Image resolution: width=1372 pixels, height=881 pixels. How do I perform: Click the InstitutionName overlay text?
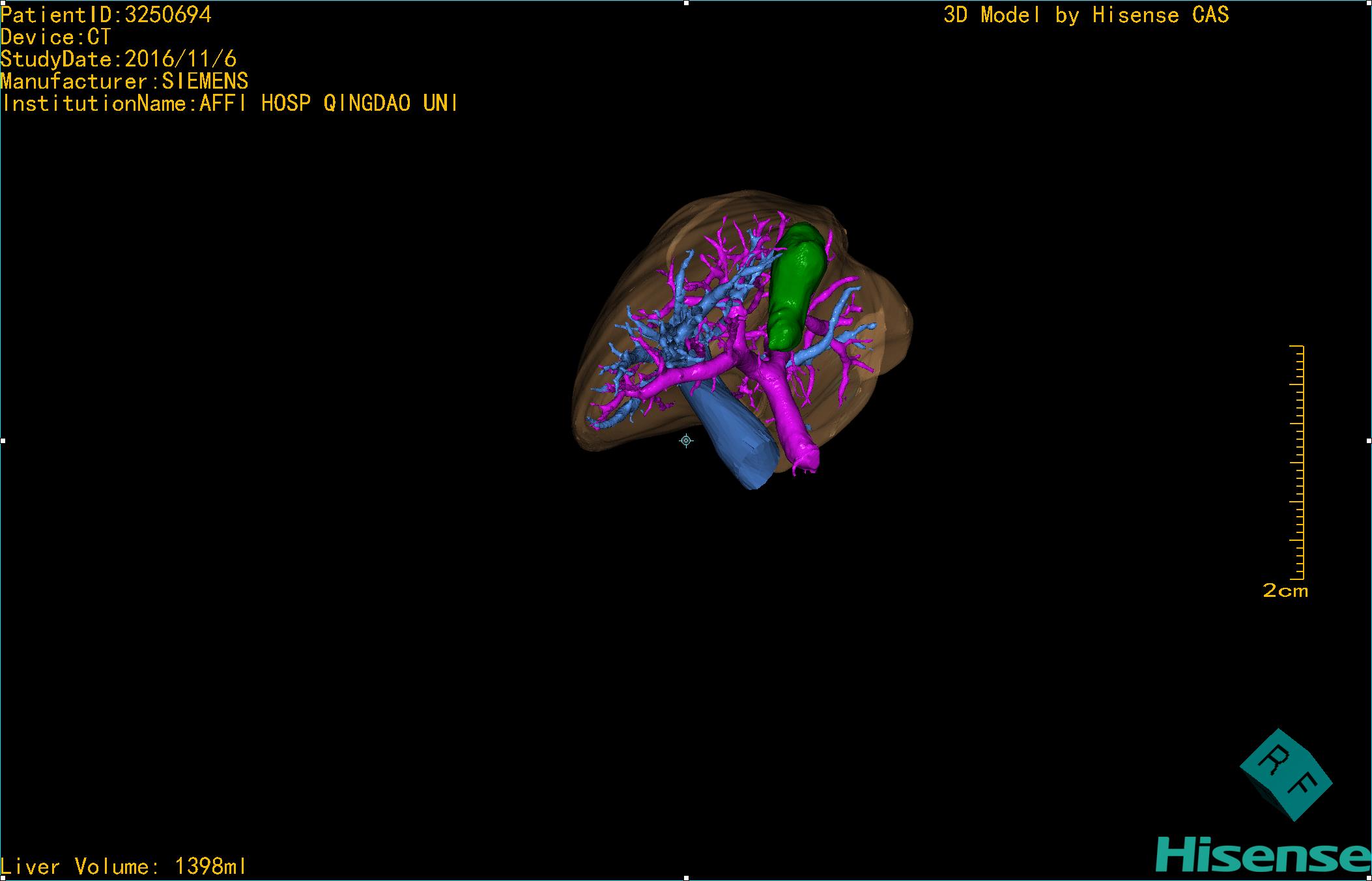tap(229, 103)
